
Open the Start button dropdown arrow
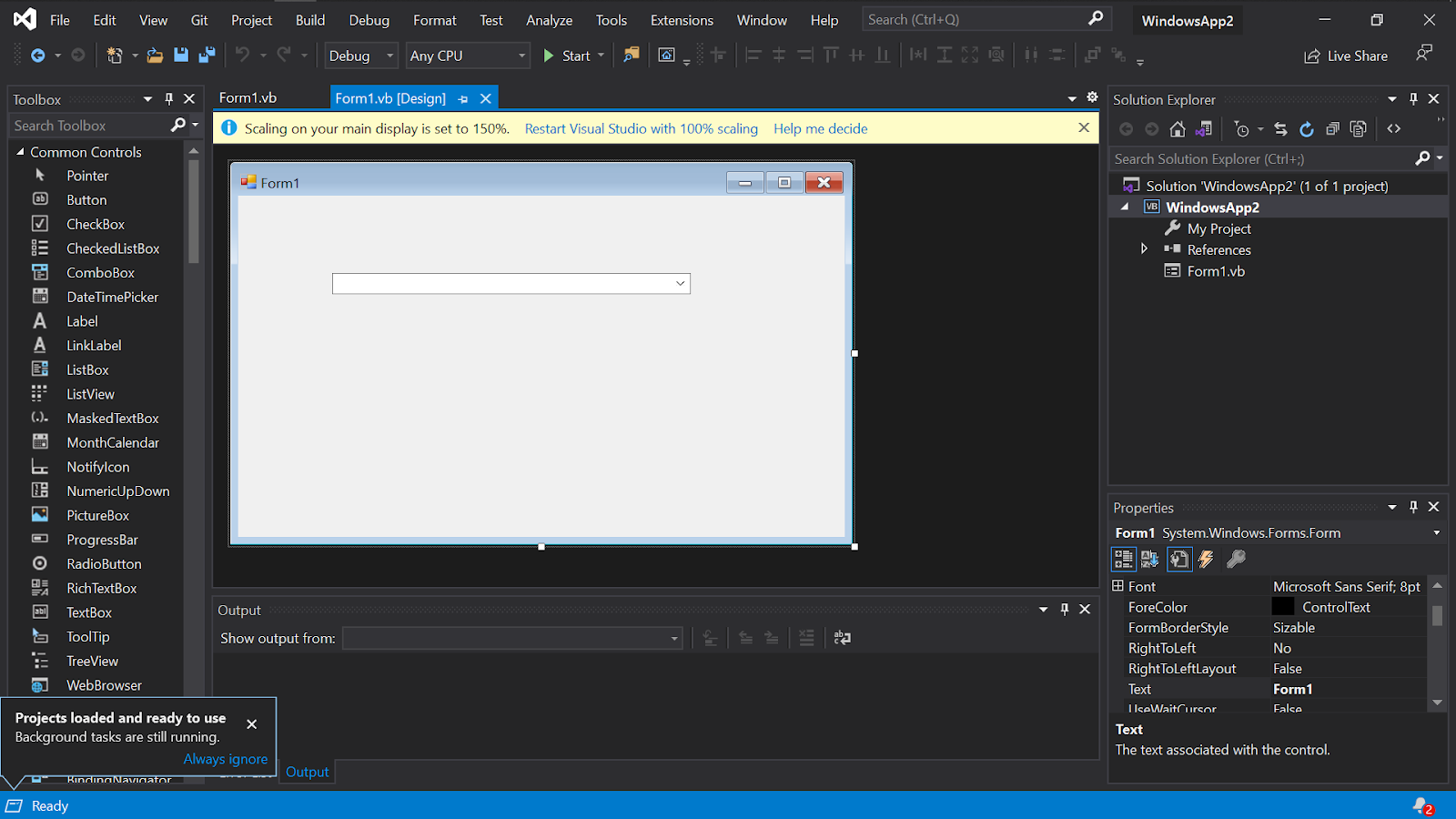coord(601,56)
